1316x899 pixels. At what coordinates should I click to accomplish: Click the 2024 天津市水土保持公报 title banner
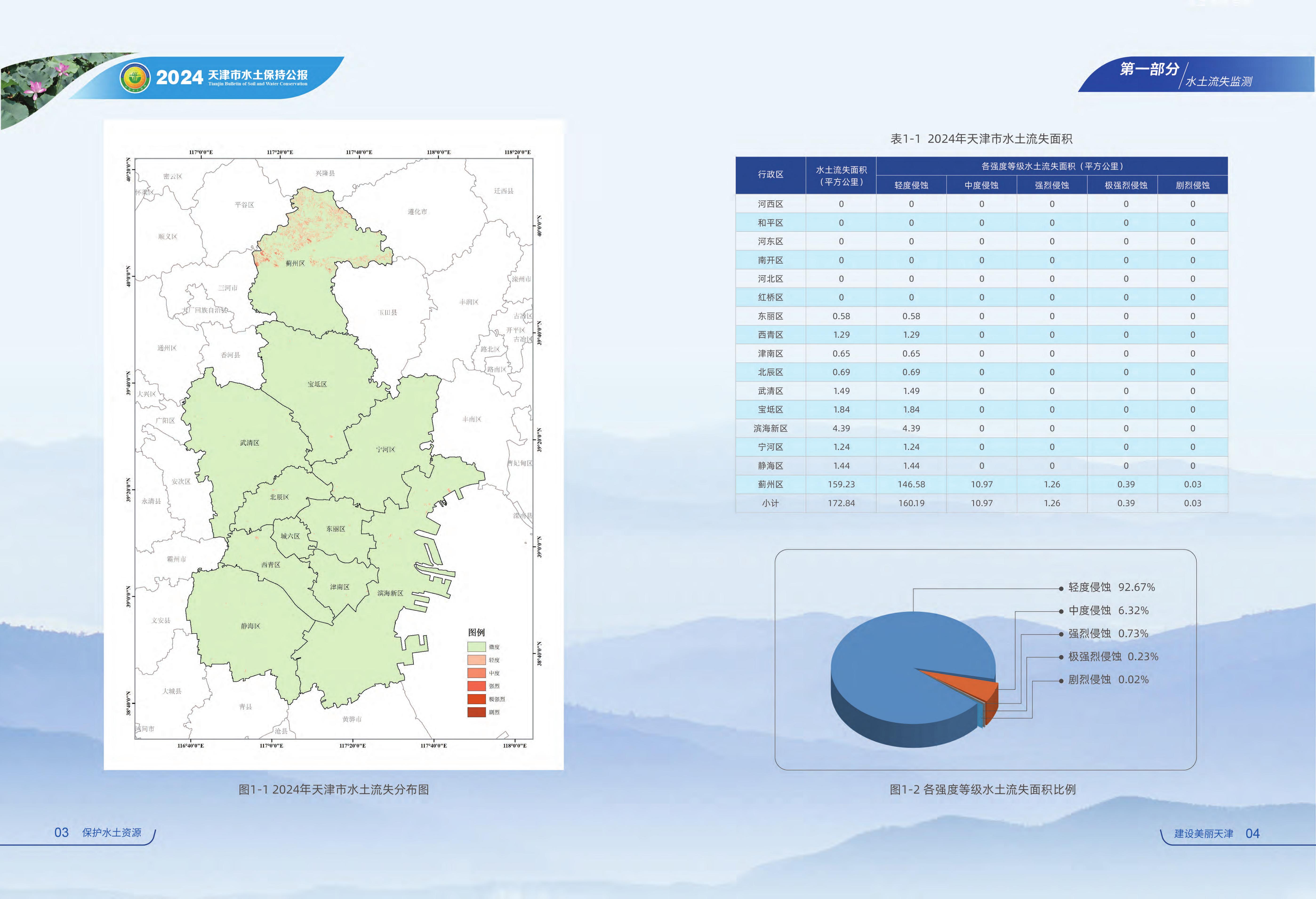click(232, 77)
